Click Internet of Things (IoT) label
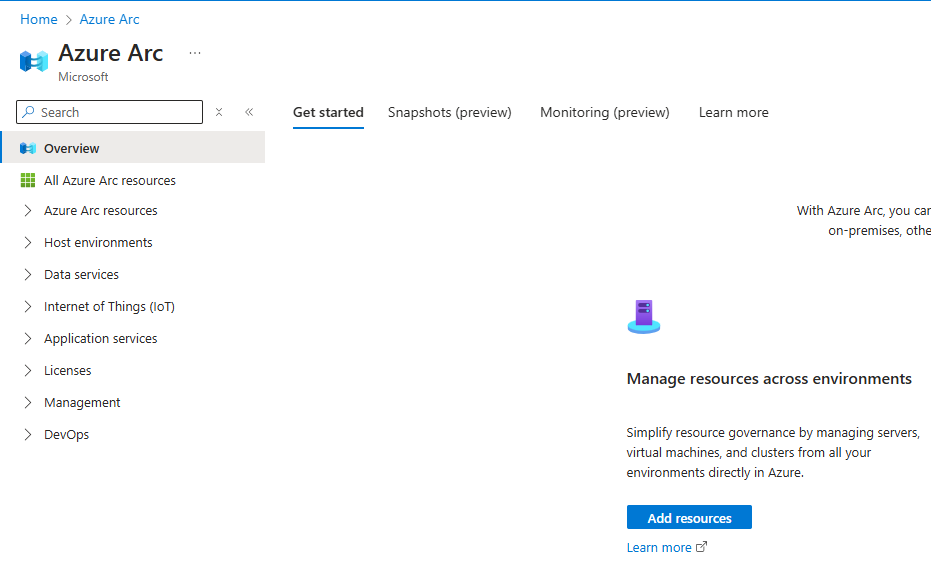The height and width of the screenshot is (583, 931). [x=109, y=307]
